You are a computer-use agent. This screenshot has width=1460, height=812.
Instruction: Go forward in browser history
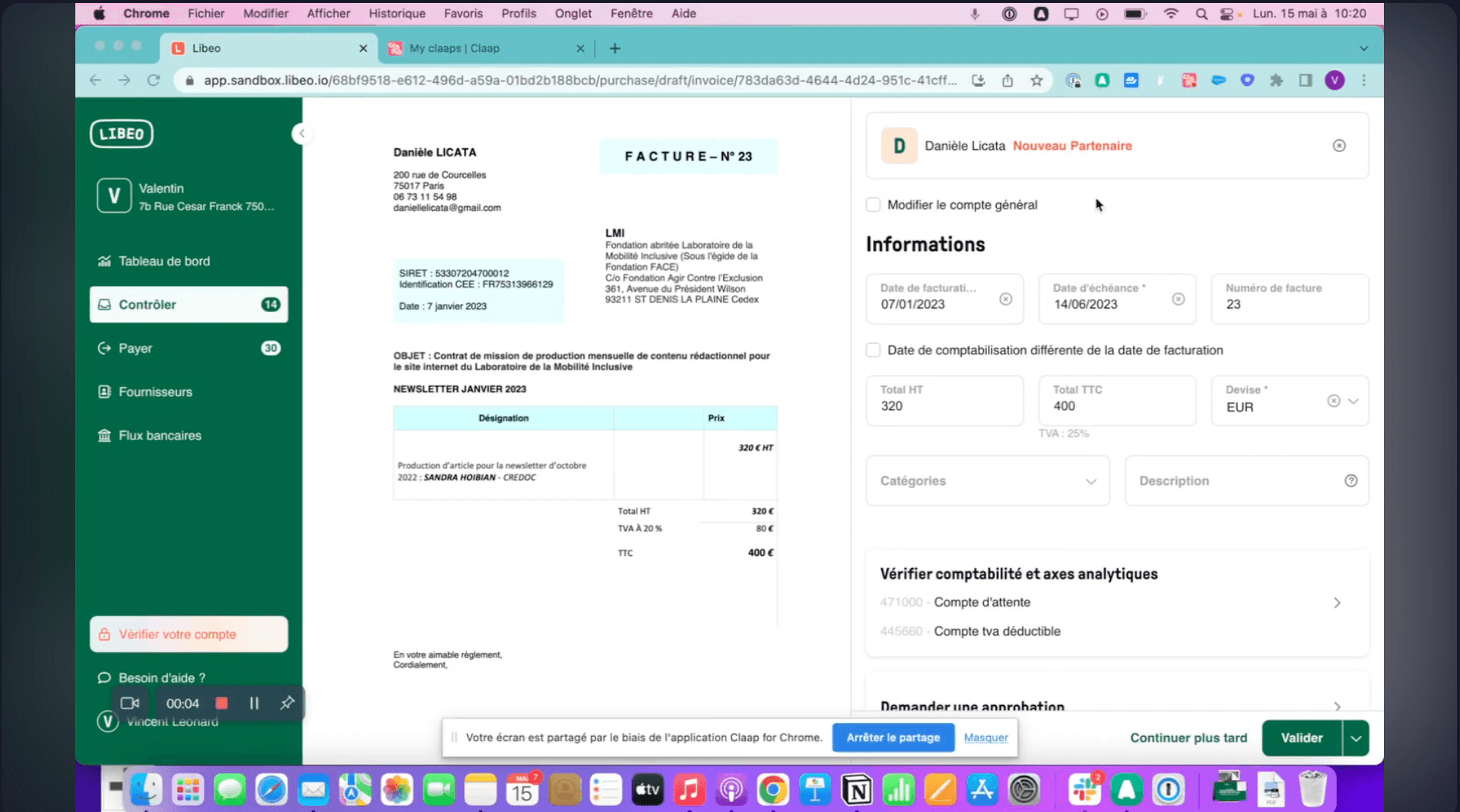(x=124, y=80)
